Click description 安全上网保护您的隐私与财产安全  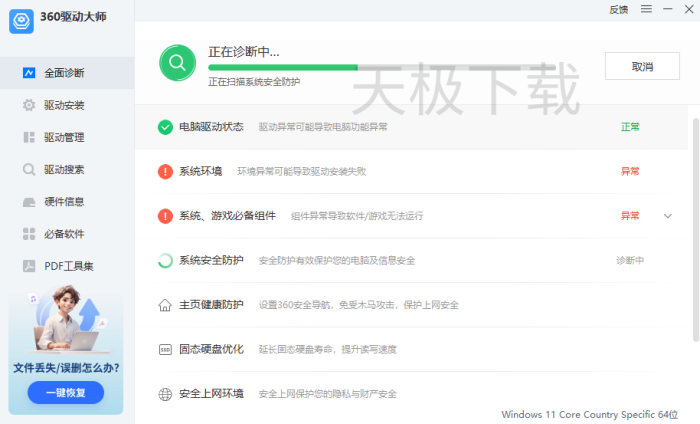click(x=328, y=395)
